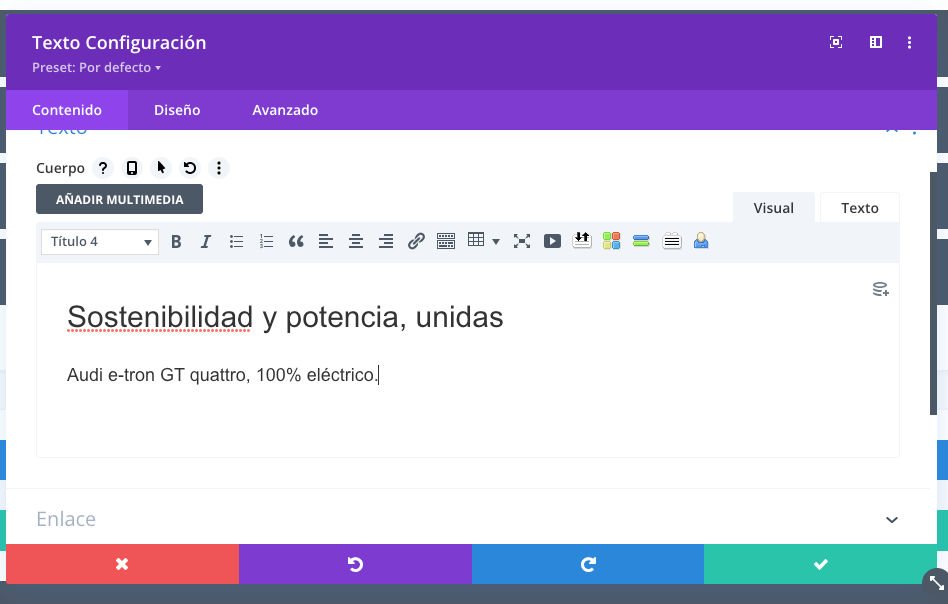Insert a bulleted list
The image size is (948, 604).
236,242
